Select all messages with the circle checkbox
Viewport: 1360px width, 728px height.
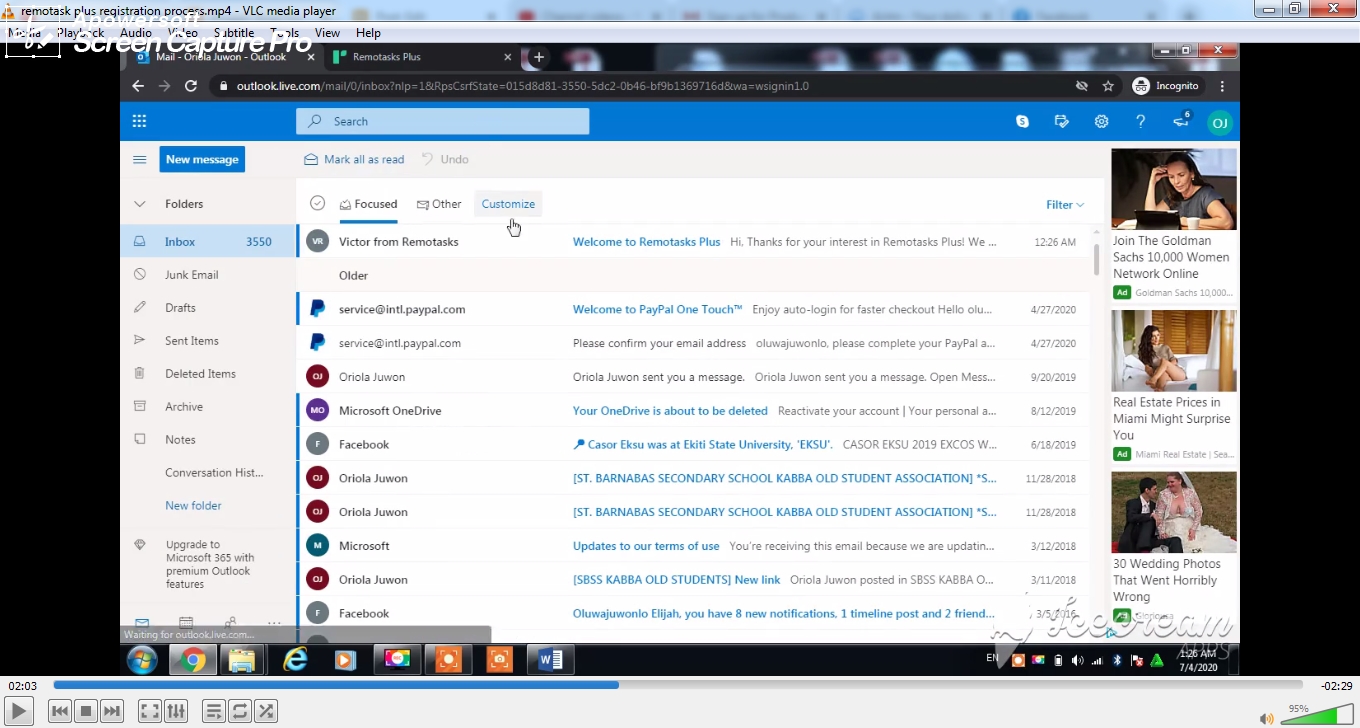(x=317, y=203)
